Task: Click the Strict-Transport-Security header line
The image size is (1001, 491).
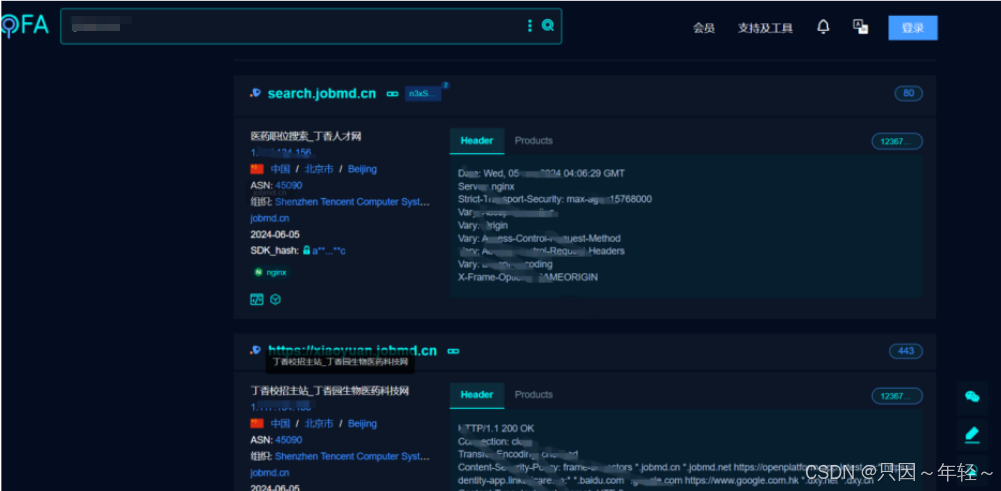Action: point(555,199)
